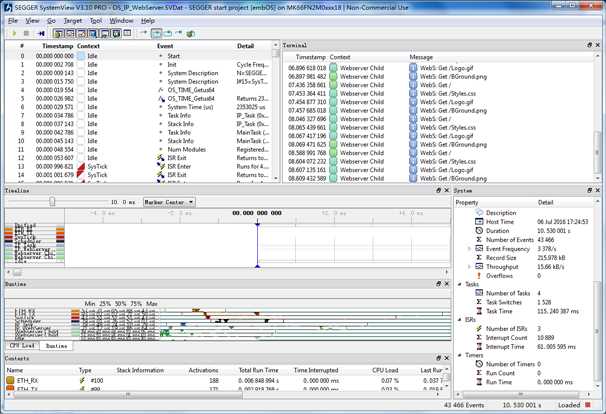
Task: Select event row 11 Num Modules
Action: tap(137, 149)
